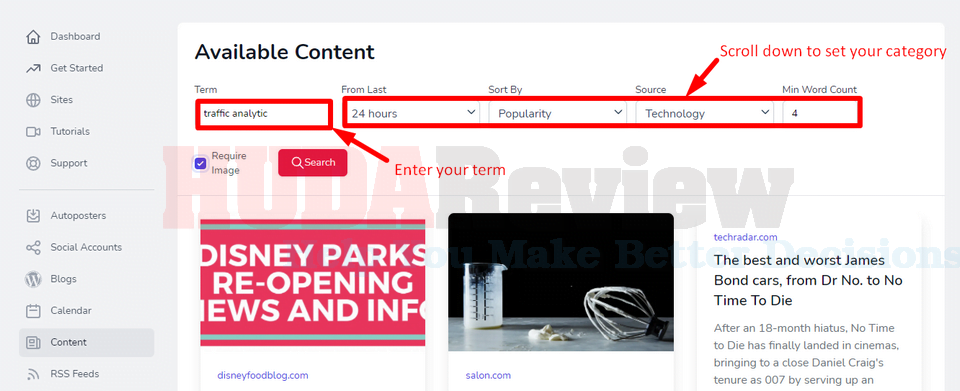Expand the Source Technology dropdown
This screenshot has height=391, width=960.
(x=705, y=113)
